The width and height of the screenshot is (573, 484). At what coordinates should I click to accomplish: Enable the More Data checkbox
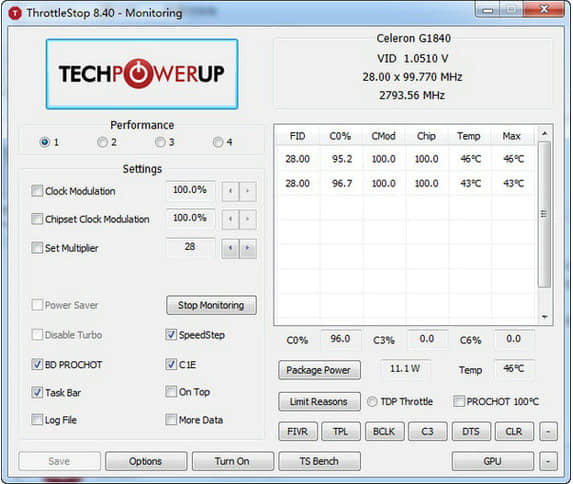pyautogui.click(x=171, y=420)
